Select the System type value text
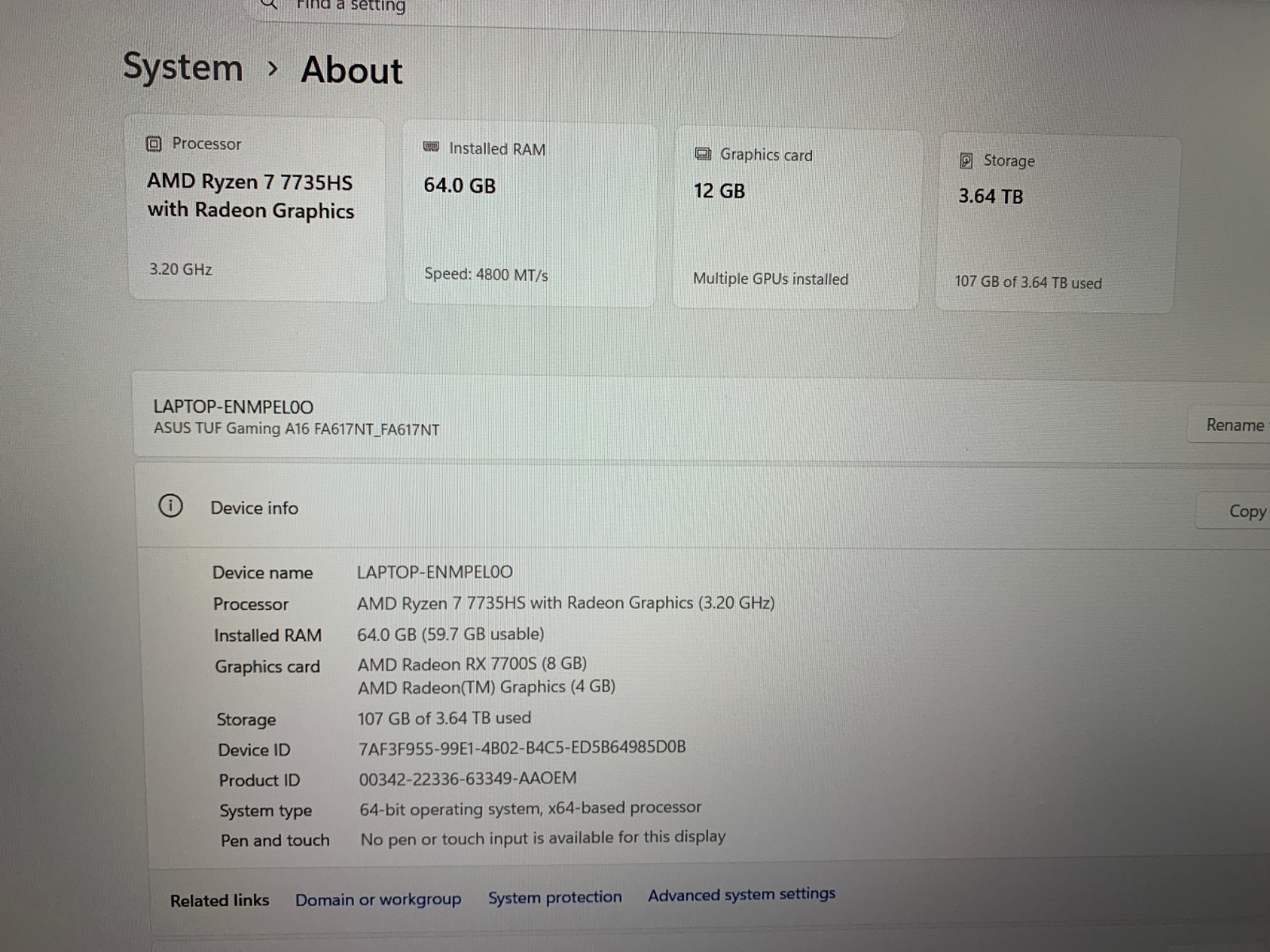The image size is (1270, 952). click(531, 808)
